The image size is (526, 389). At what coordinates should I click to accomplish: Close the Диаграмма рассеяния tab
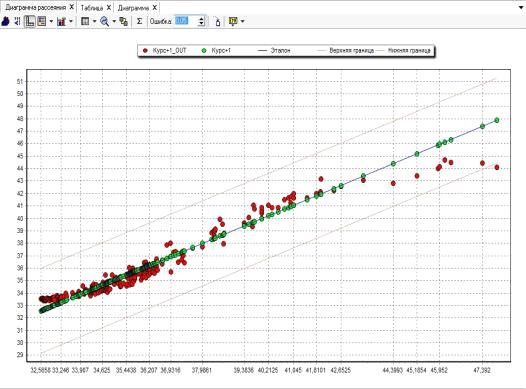tap(71, 7)
